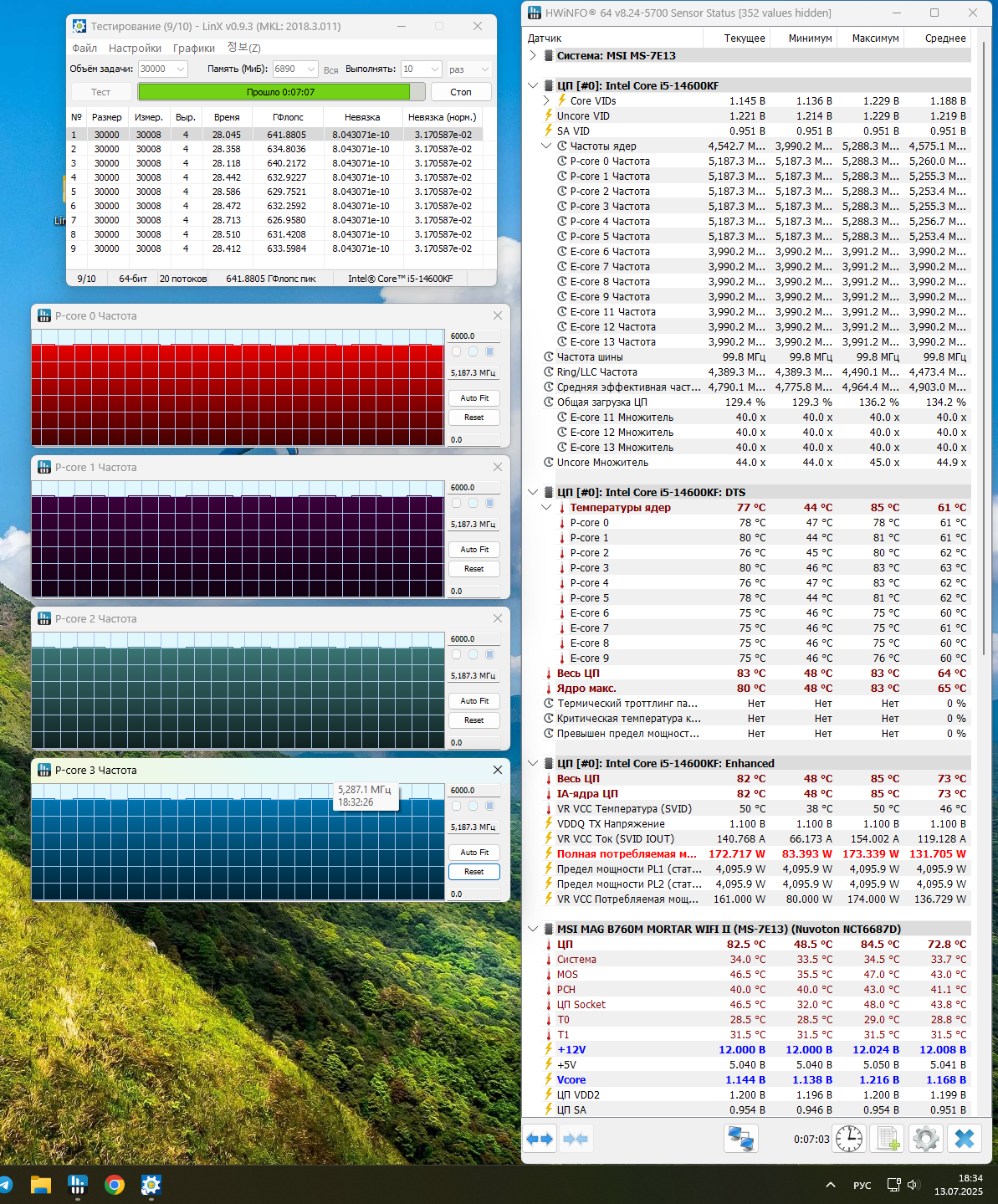
Task: Select LinX result row number 5
Action: tap(275, 192)
